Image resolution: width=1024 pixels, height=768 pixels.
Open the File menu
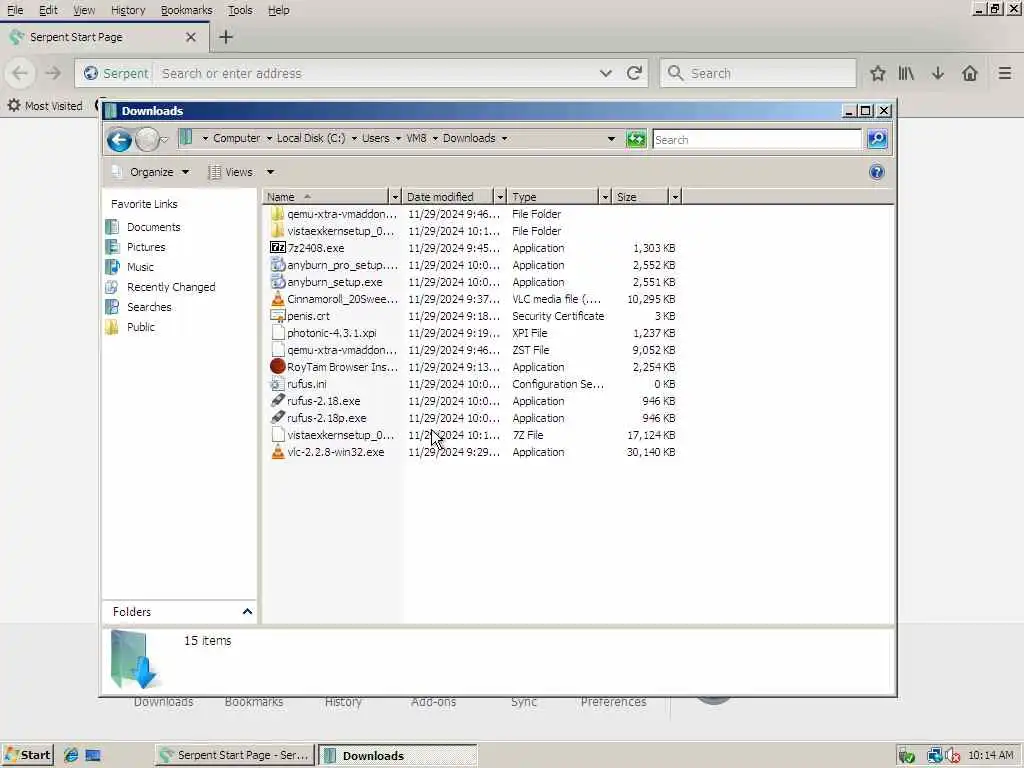pyautogui.click(x=14, y=10)
